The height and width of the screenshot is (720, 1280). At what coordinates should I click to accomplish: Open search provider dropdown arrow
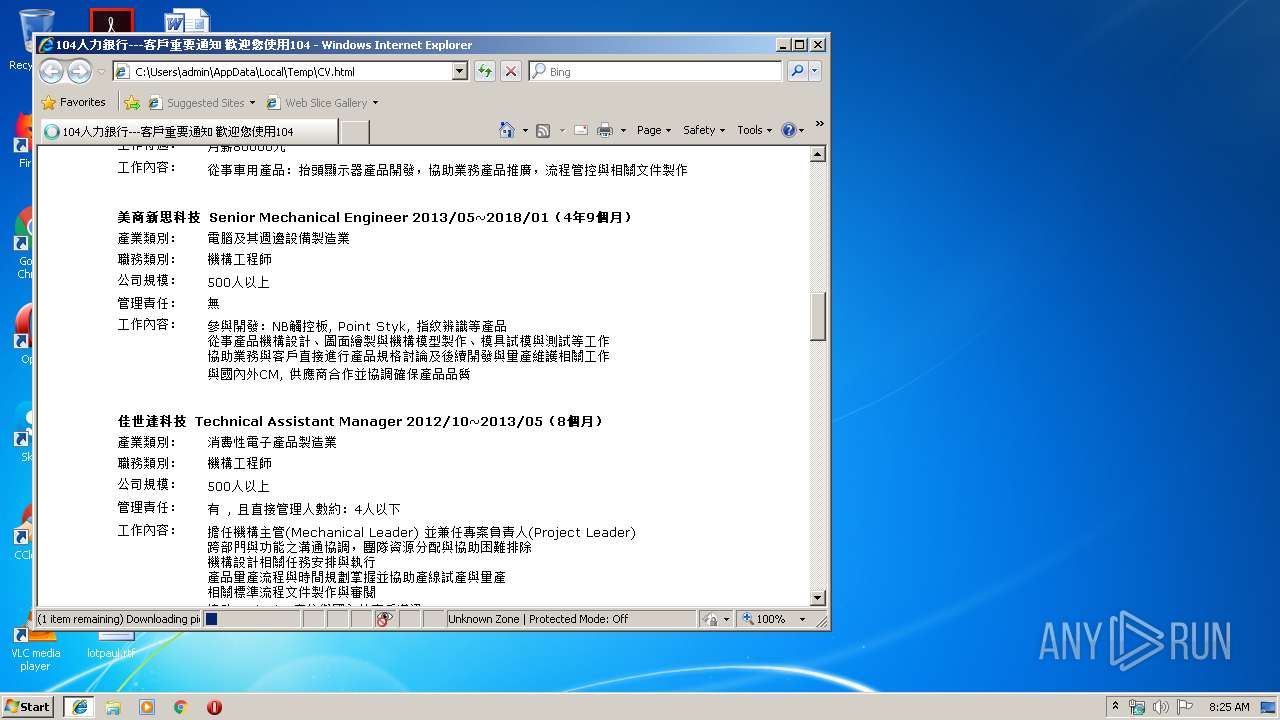tap(815, 72)
